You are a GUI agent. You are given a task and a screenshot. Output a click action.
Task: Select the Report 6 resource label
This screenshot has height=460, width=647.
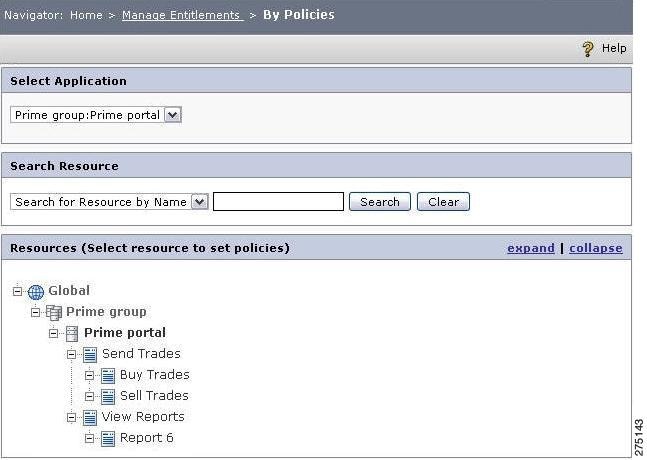click(x=146, y=438)
